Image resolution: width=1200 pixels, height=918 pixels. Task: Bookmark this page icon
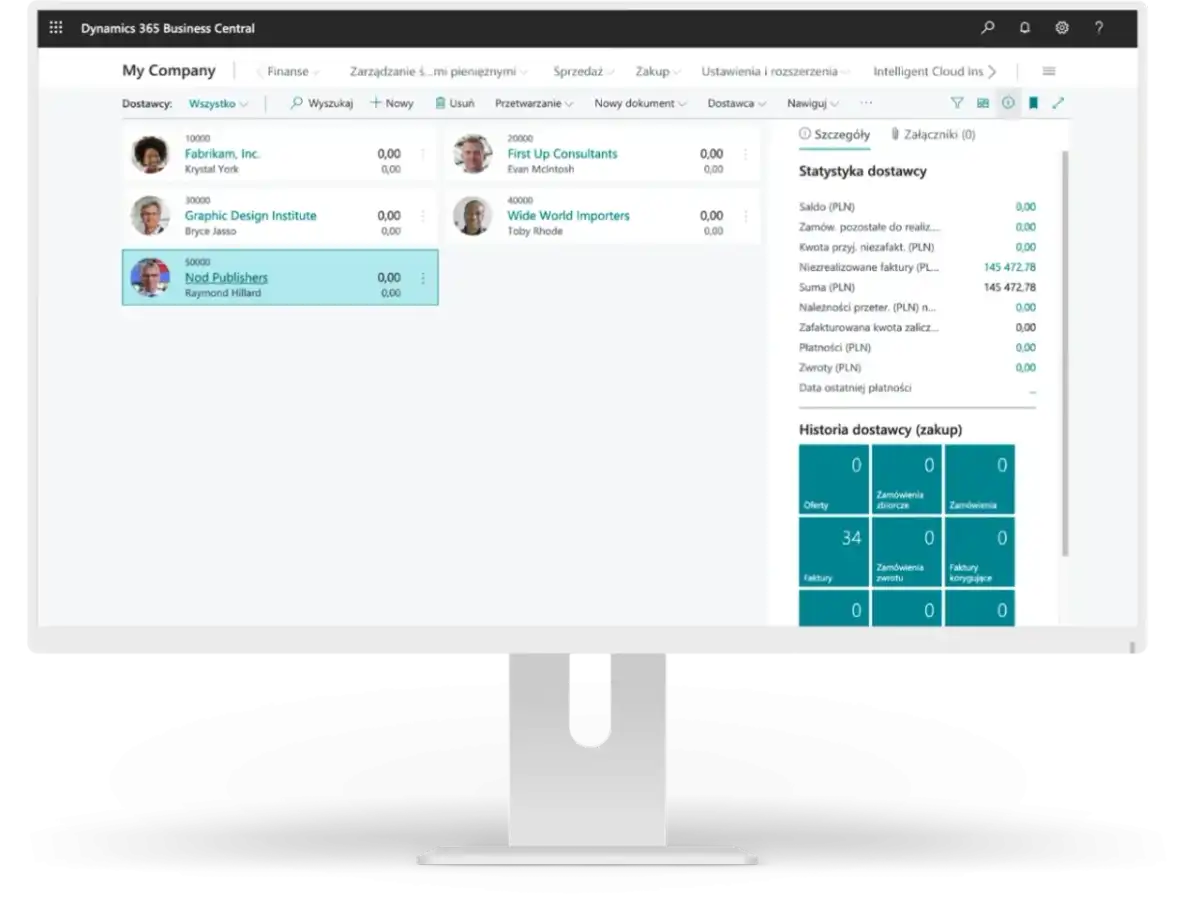point(1033,103)
